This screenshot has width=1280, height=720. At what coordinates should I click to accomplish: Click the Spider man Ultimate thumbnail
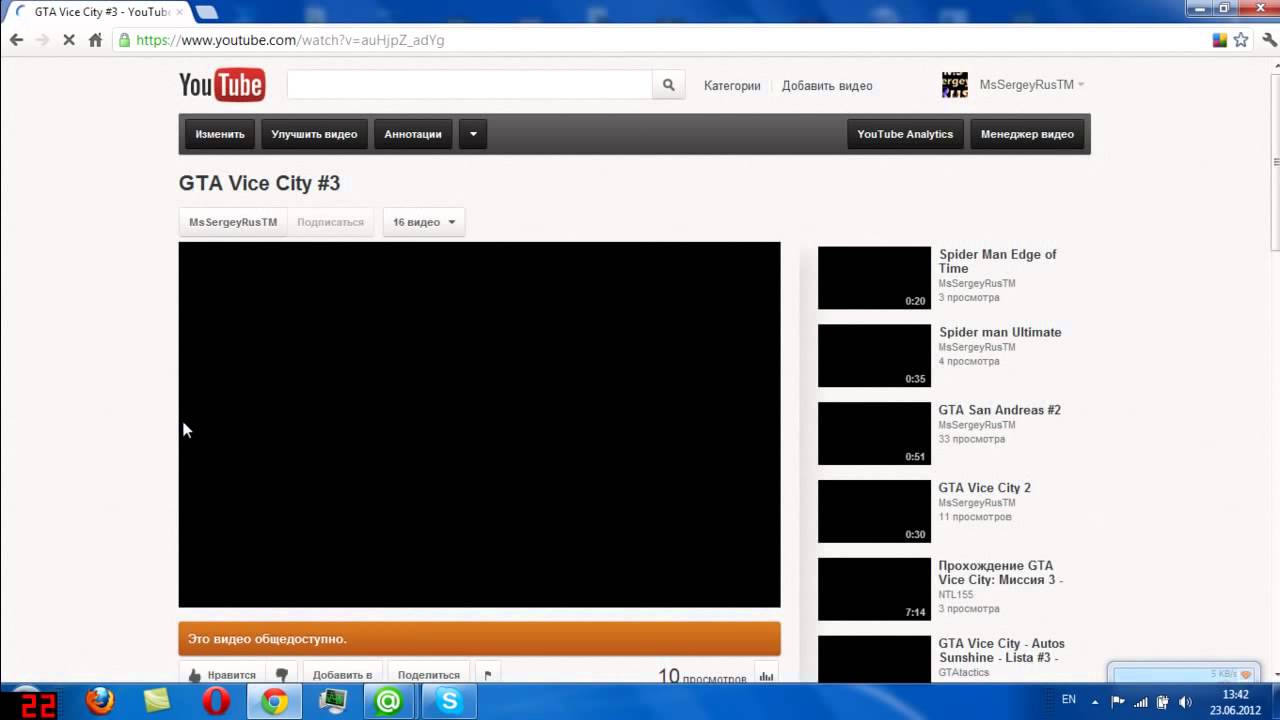[874, 355]
